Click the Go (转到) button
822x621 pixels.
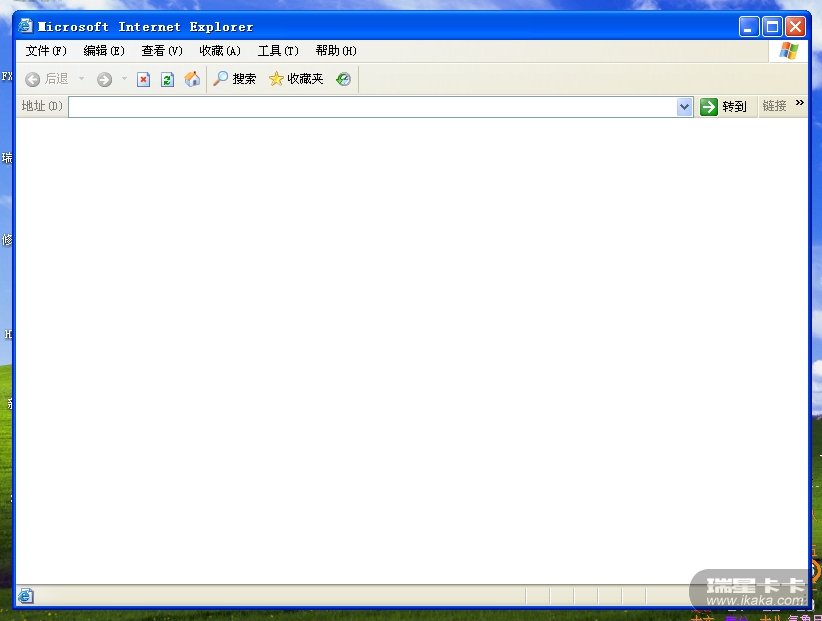pos(723,107)
